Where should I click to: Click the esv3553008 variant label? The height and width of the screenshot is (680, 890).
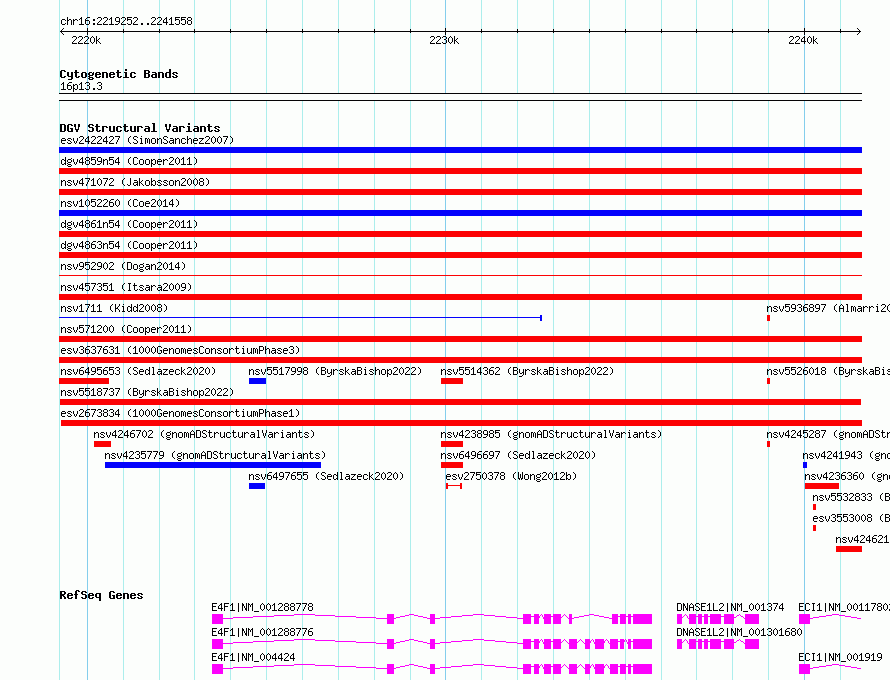click(x=851, y=518)
